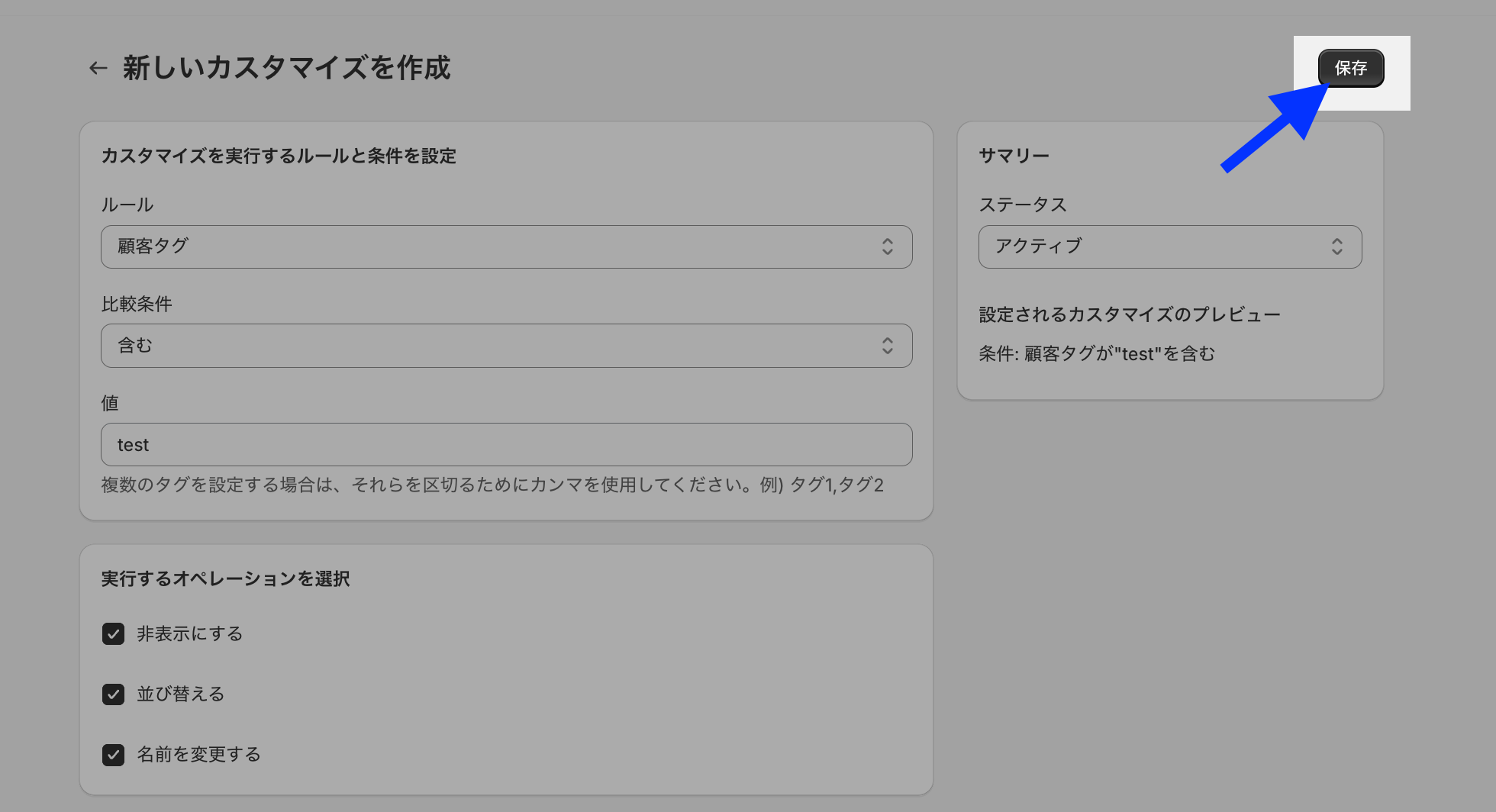Click the 保存 button

(1350, 68)
